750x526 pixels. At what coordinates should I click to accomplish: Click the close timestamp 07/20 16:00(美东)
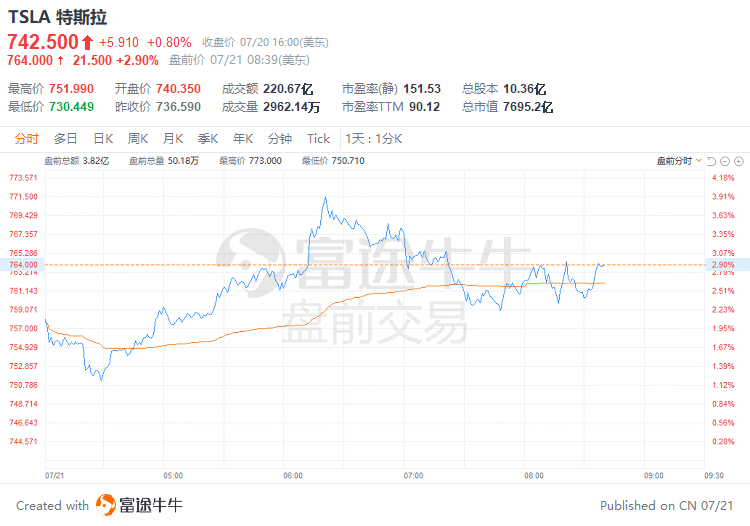(284, 43)
